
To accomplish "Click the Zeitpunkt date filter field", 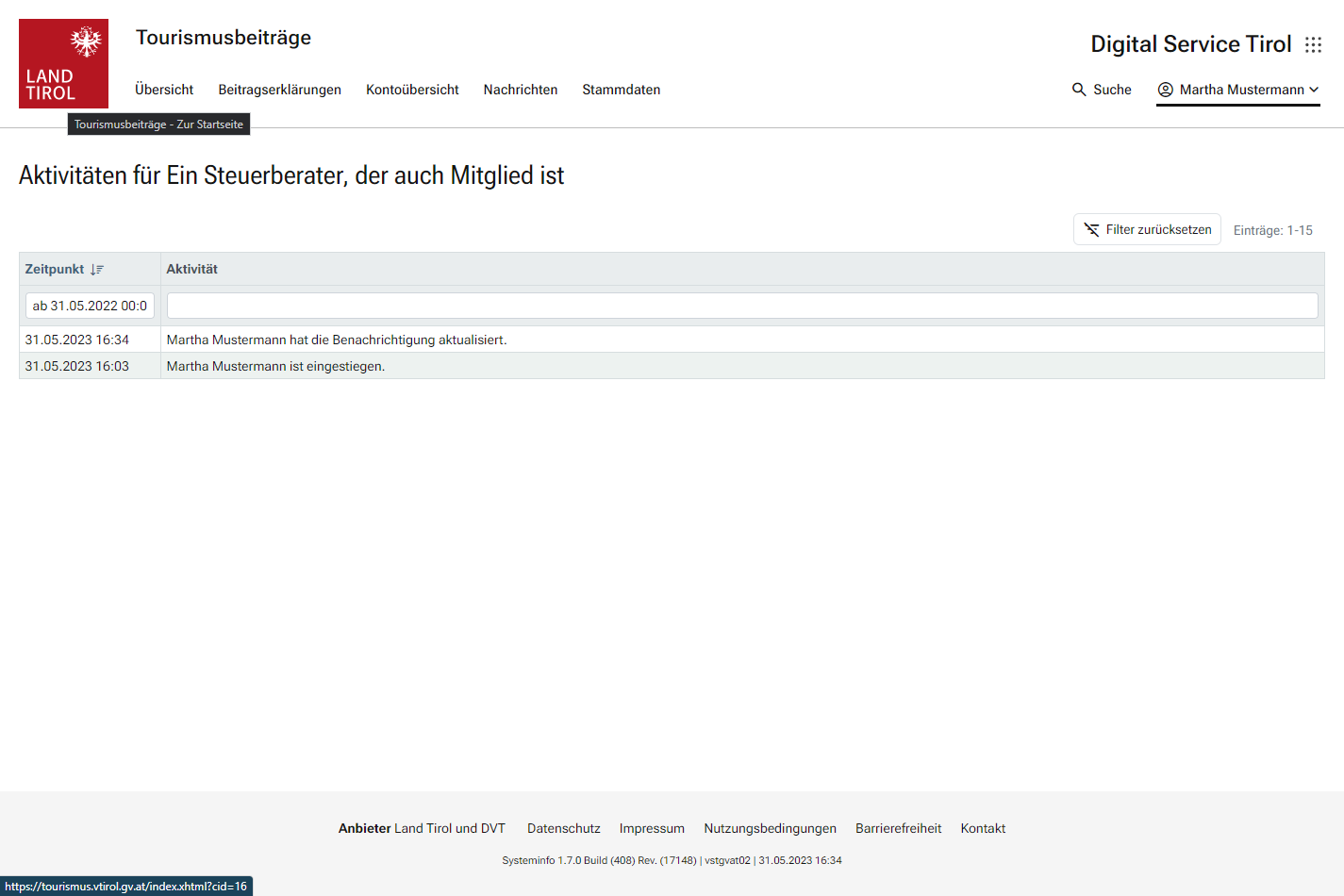I will (x=90, y=306).
